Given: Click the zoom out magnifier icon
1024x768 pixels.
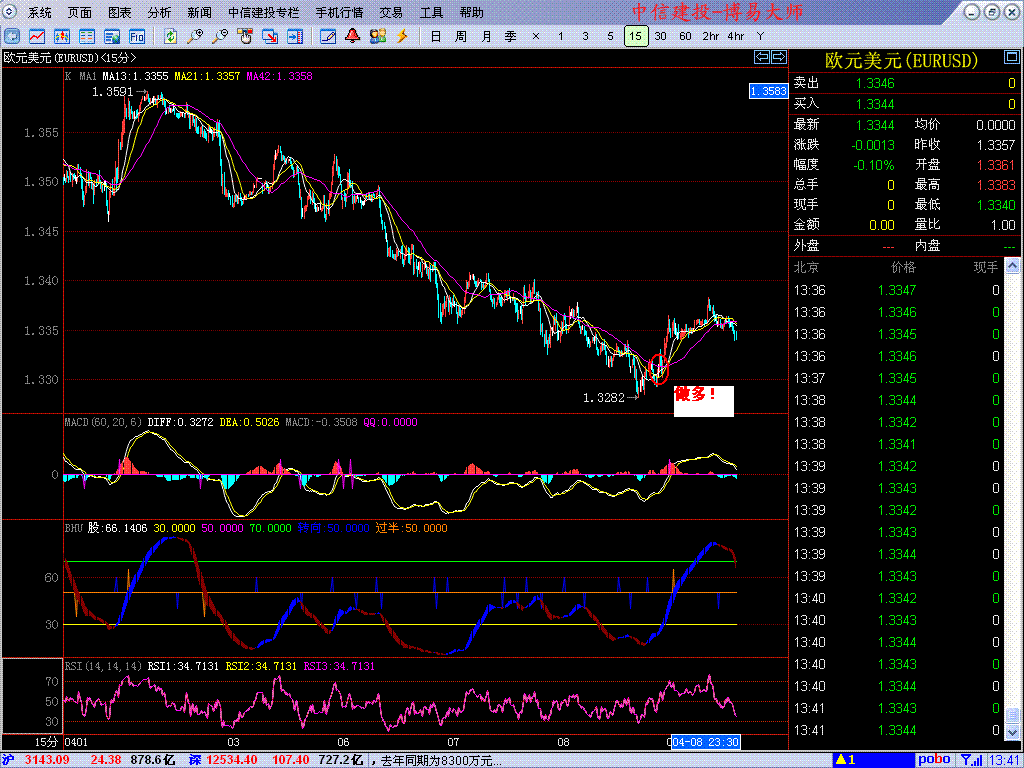Looking at the screenshot, I should click(x=220, y=36).
